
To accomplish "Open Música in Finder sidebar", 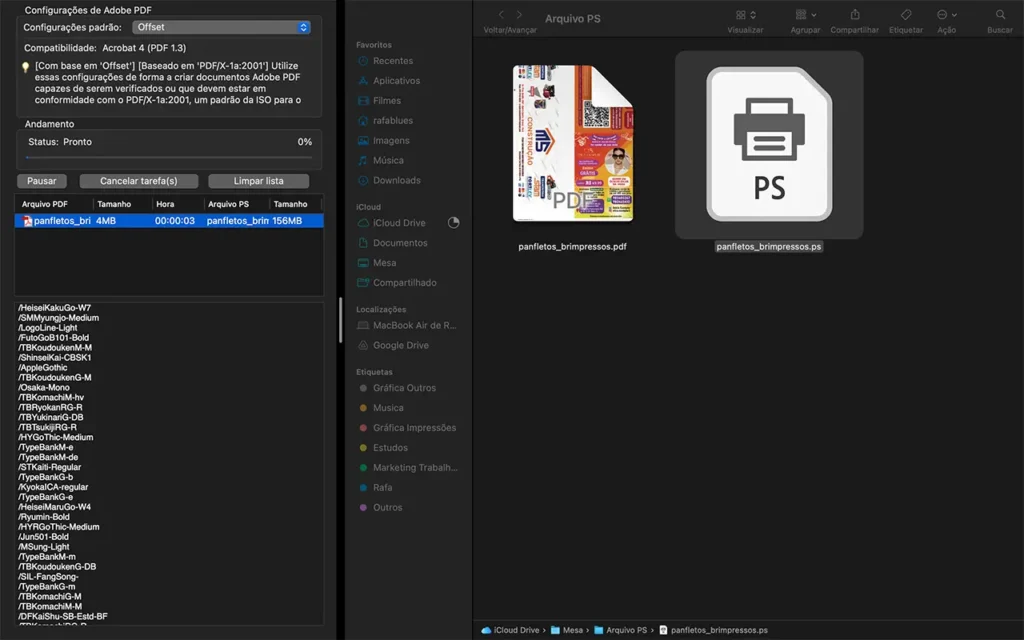I will point(388,161).
